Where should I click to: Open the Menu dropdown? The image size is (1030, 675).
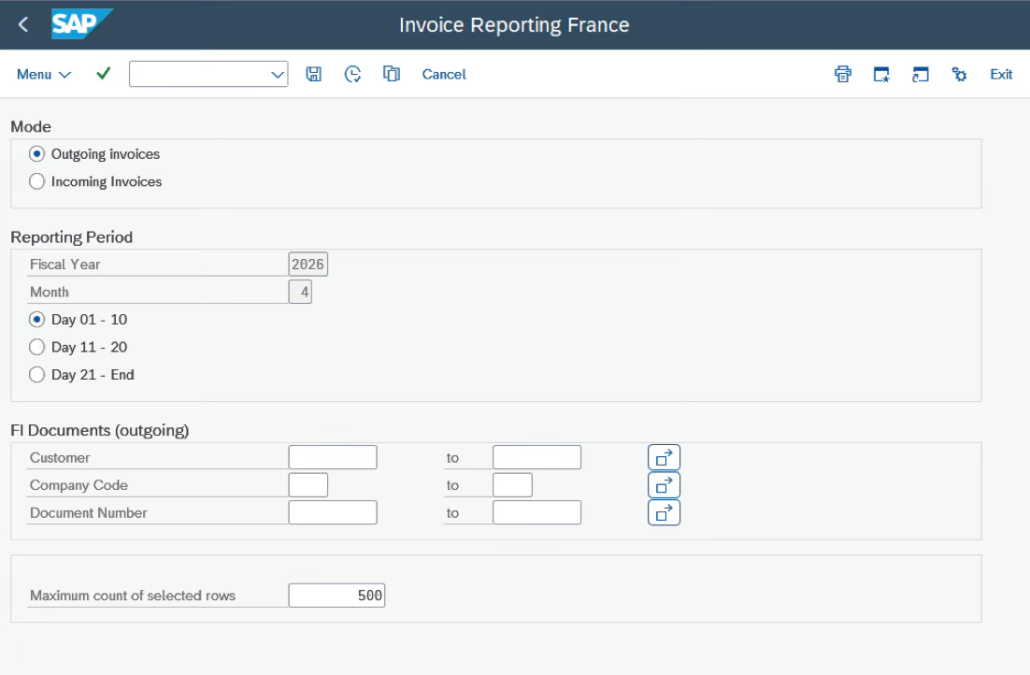(x=43, y=74)
